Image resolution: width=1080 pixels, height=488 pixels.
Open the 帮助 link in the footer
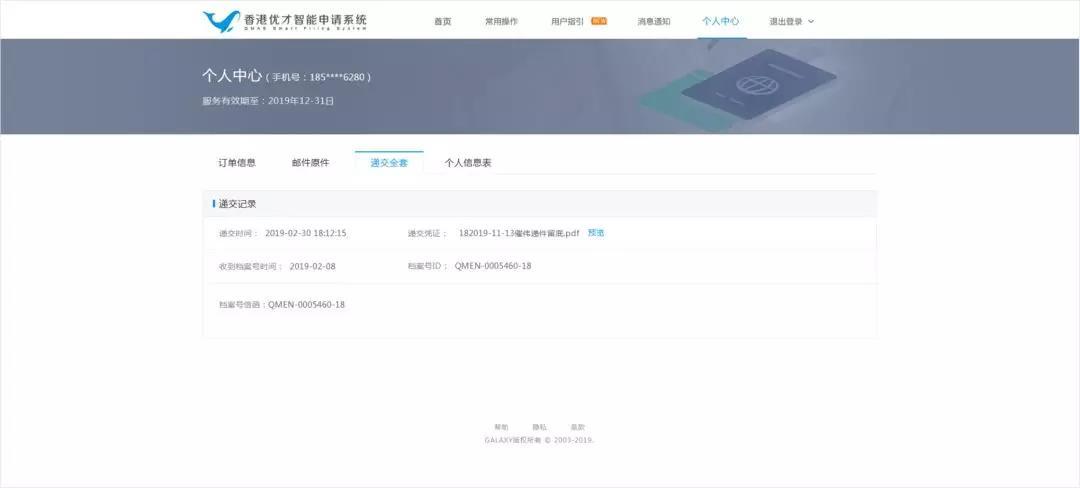[501, 427]
